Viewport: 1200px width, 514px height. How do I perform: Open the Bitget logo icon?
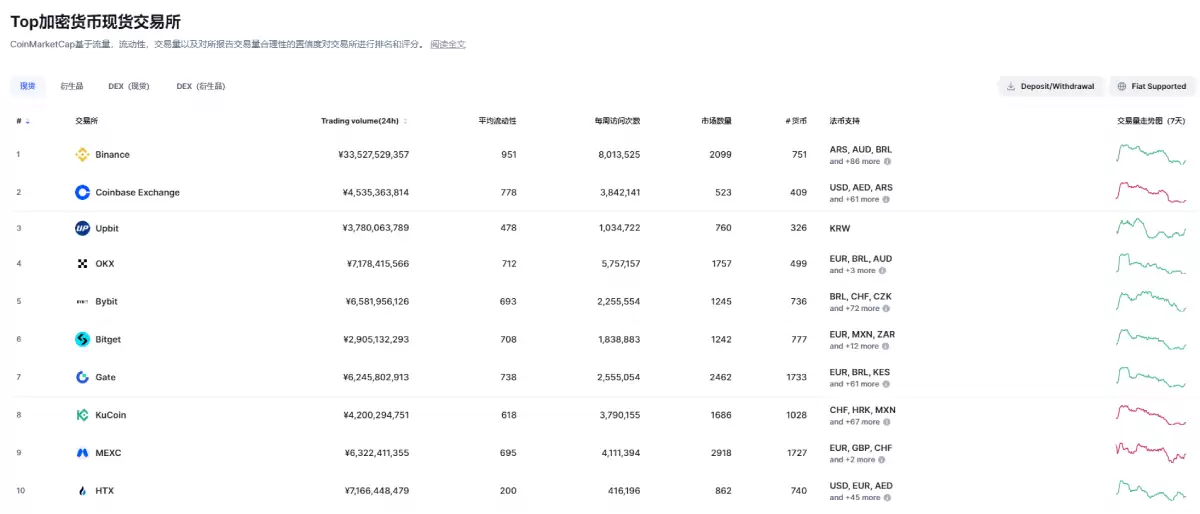[82, 340]
